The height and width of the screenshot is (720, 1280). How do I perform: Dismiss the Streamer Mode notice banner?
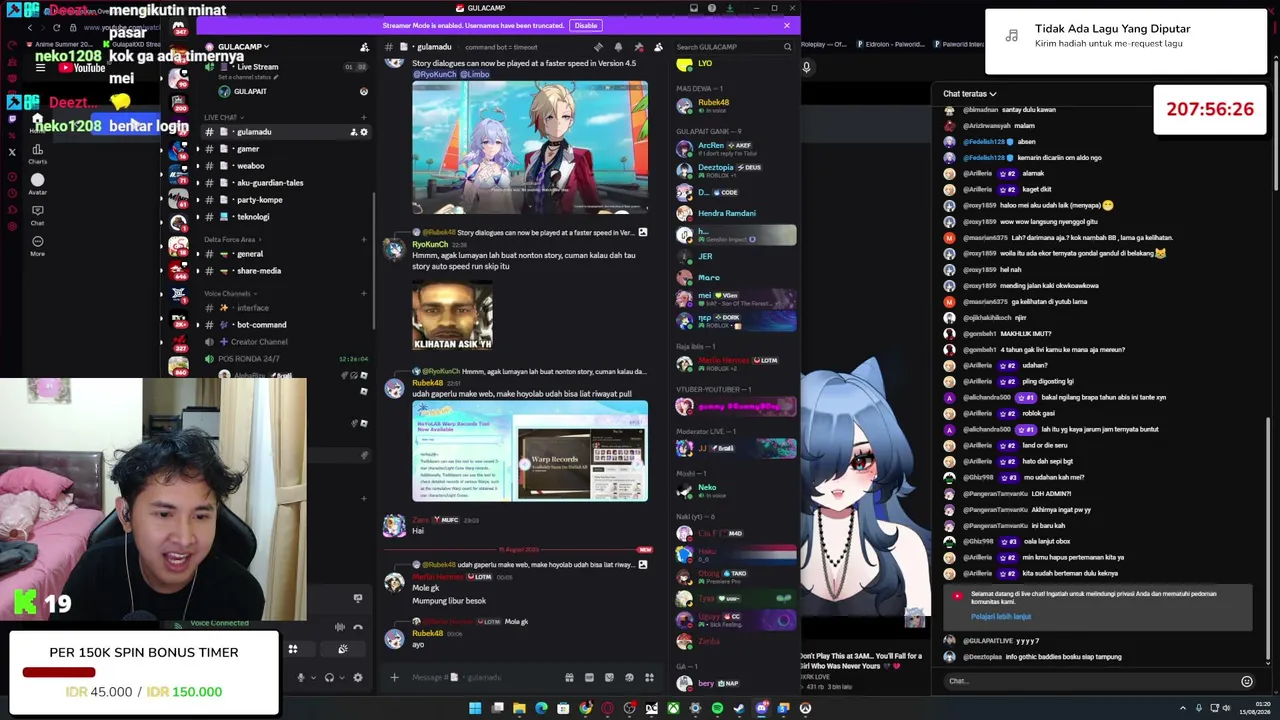point(787,25)
